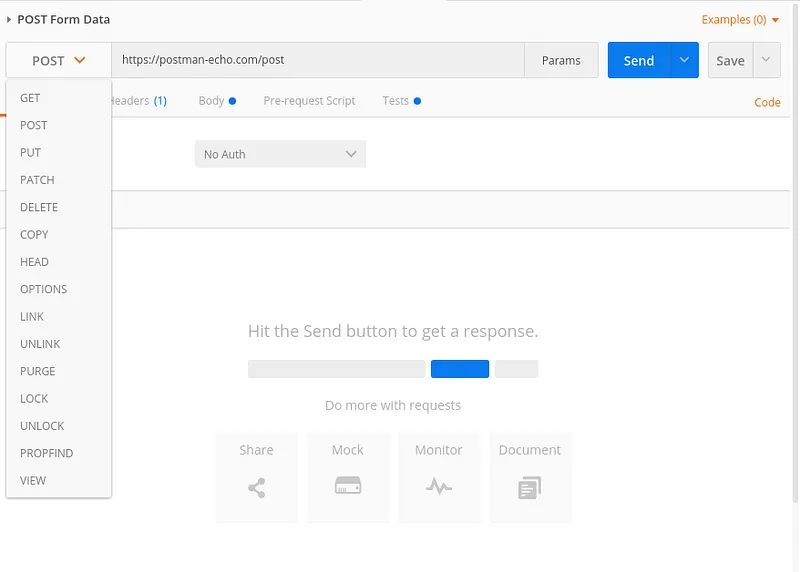Choose VIEW from the method list

click(x=59, y=481)
